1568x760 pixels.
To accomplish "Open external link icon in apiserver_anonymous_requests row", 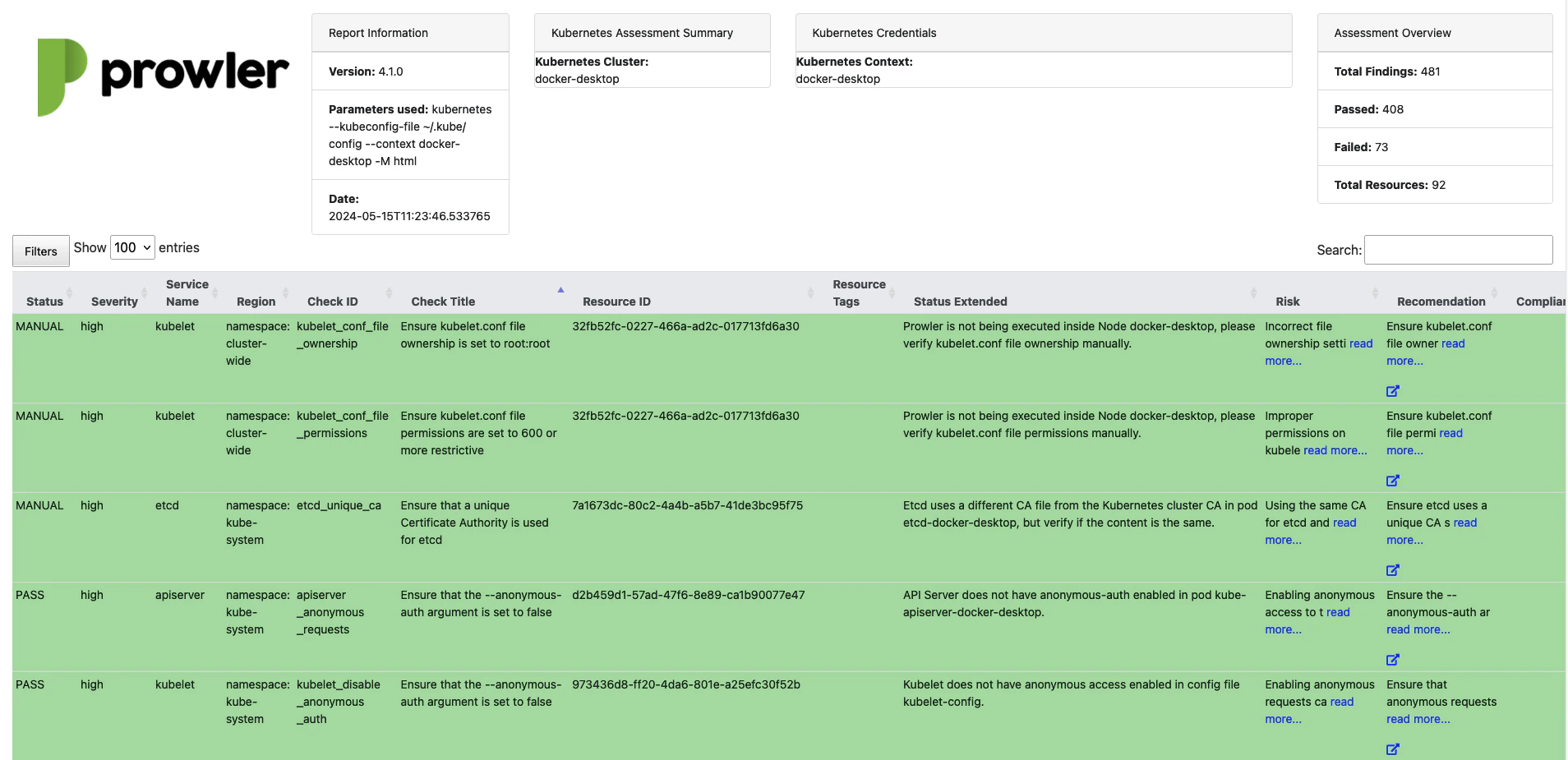I will point(1392,660).
